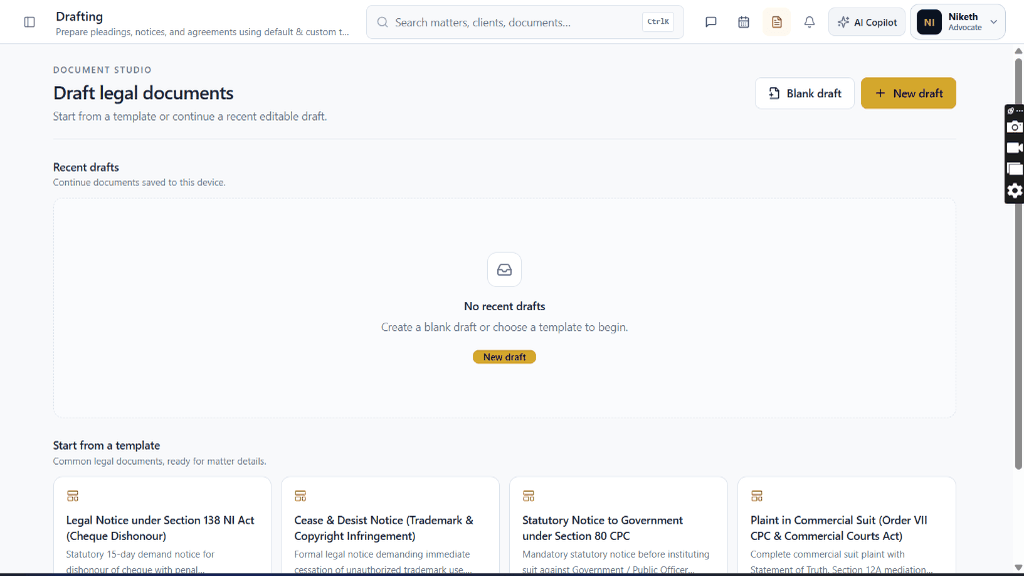Open notifications bell icon
Screen dimensions: 1024x576
point(809,22)
